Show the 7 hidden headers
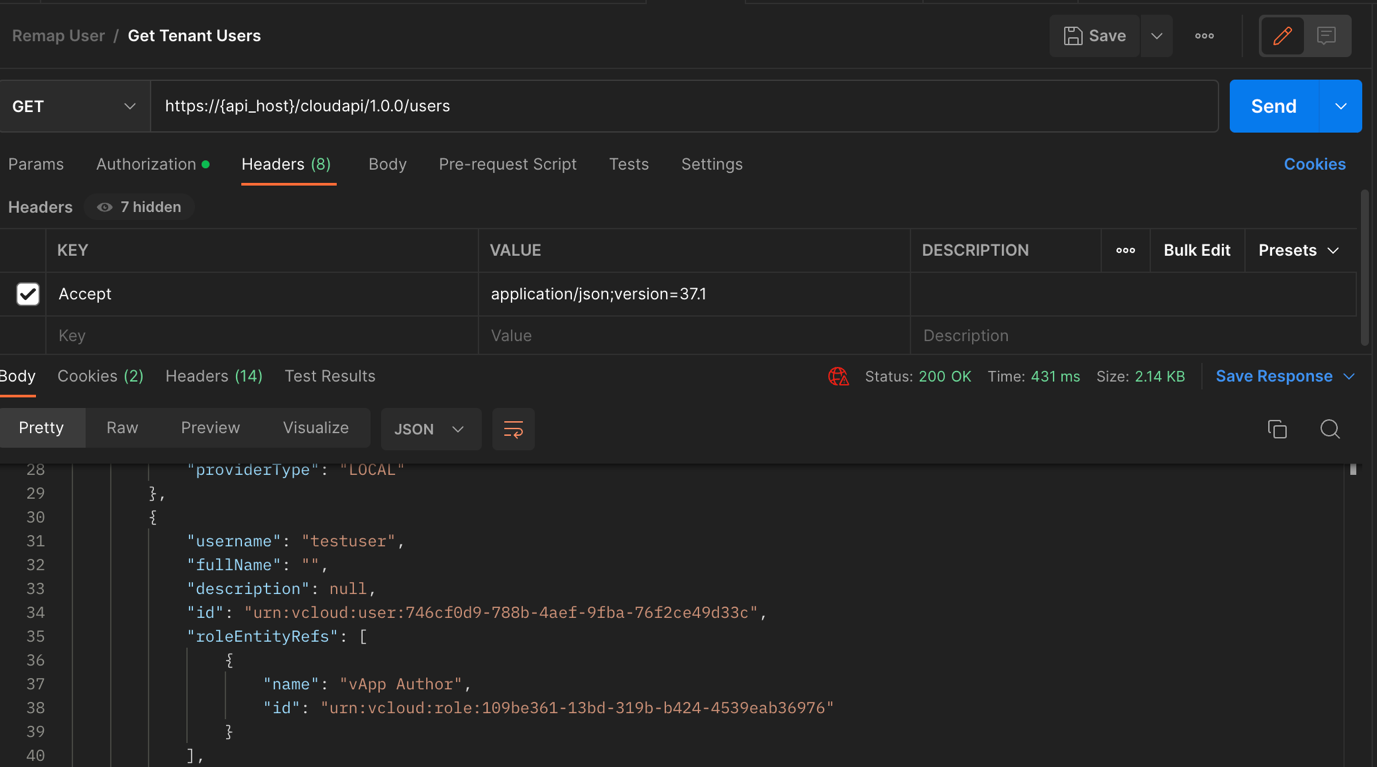 tap(139, 207)
